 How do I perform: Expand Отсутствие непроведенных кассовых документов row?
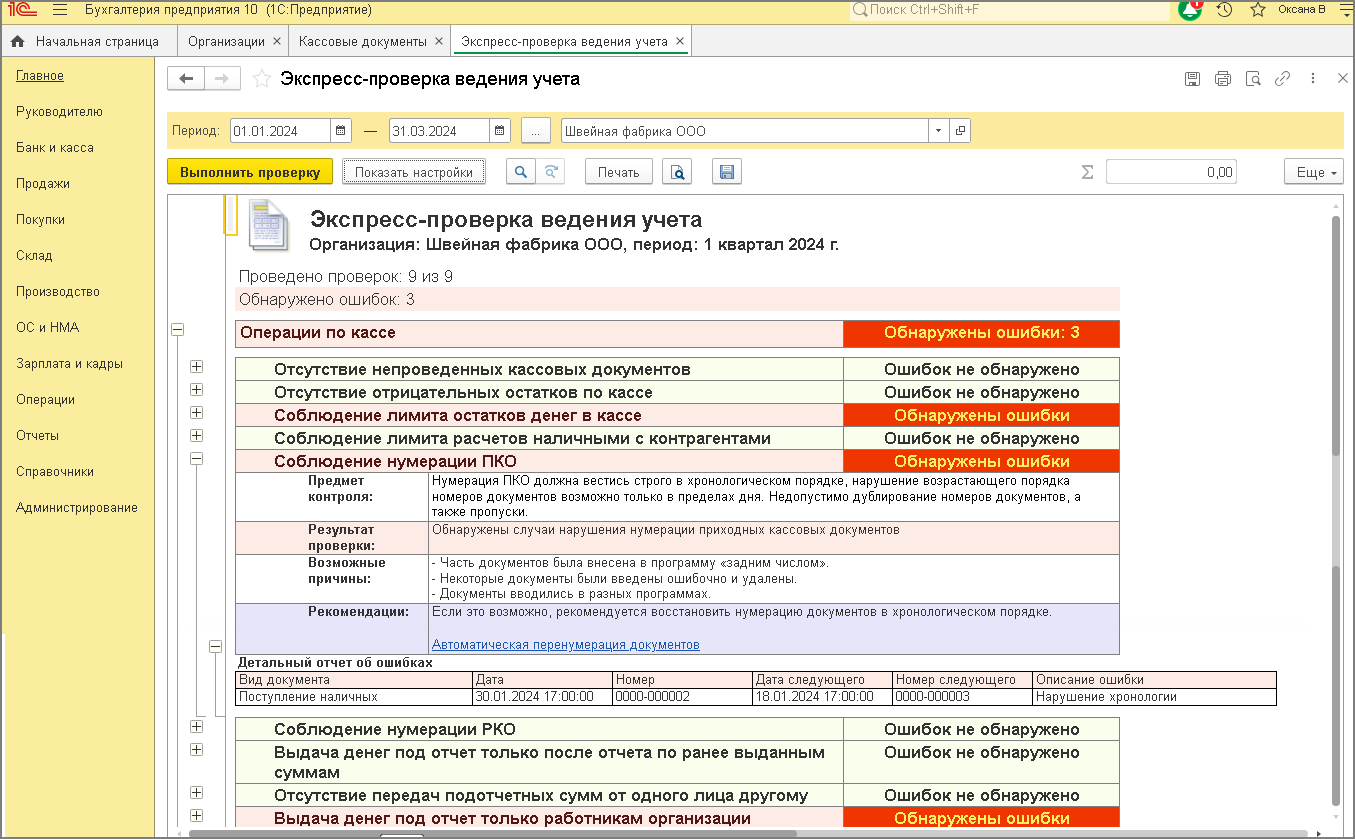tap(197, 367)
